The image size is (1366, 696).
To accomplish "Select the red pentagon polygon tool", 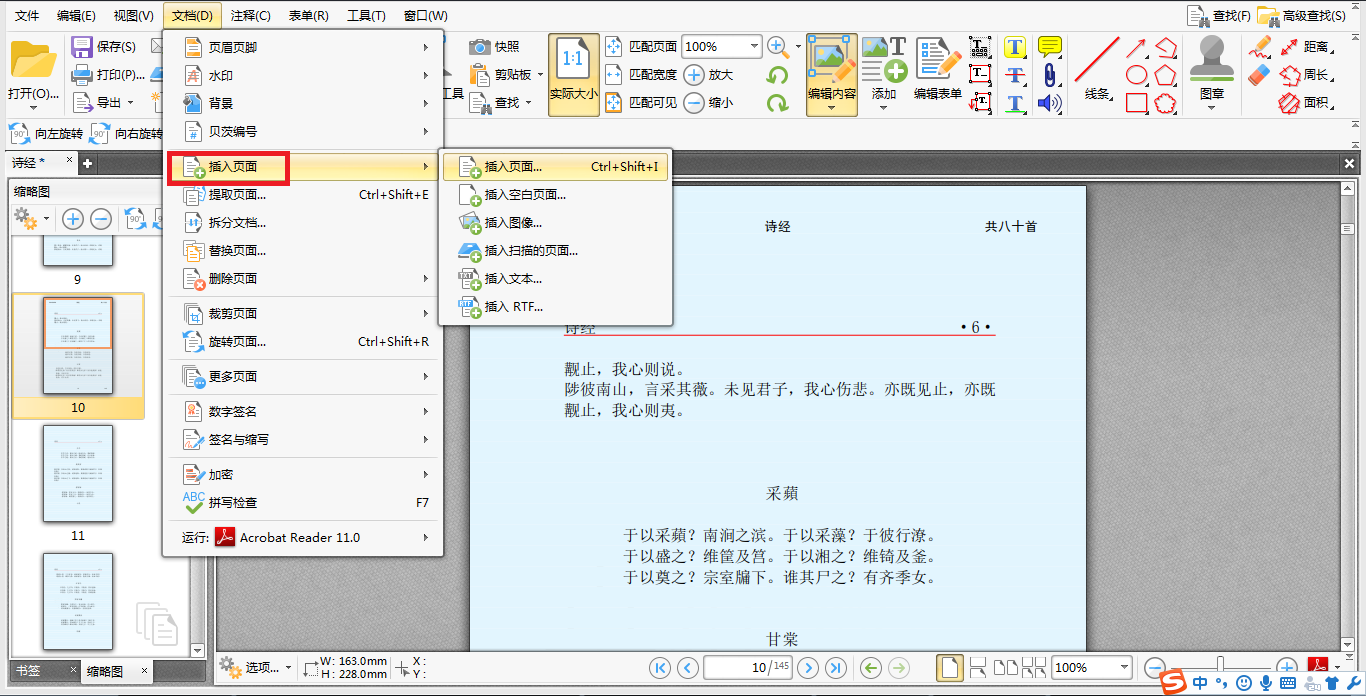I will coord(1165,75).
